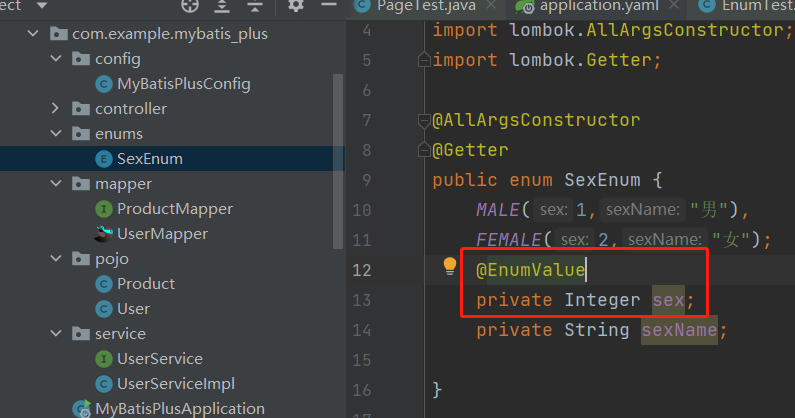The width and height of the screenshot is (795, 418).
Task: Place the cursor after @EnumValue annotation
Action: [586, 271]
